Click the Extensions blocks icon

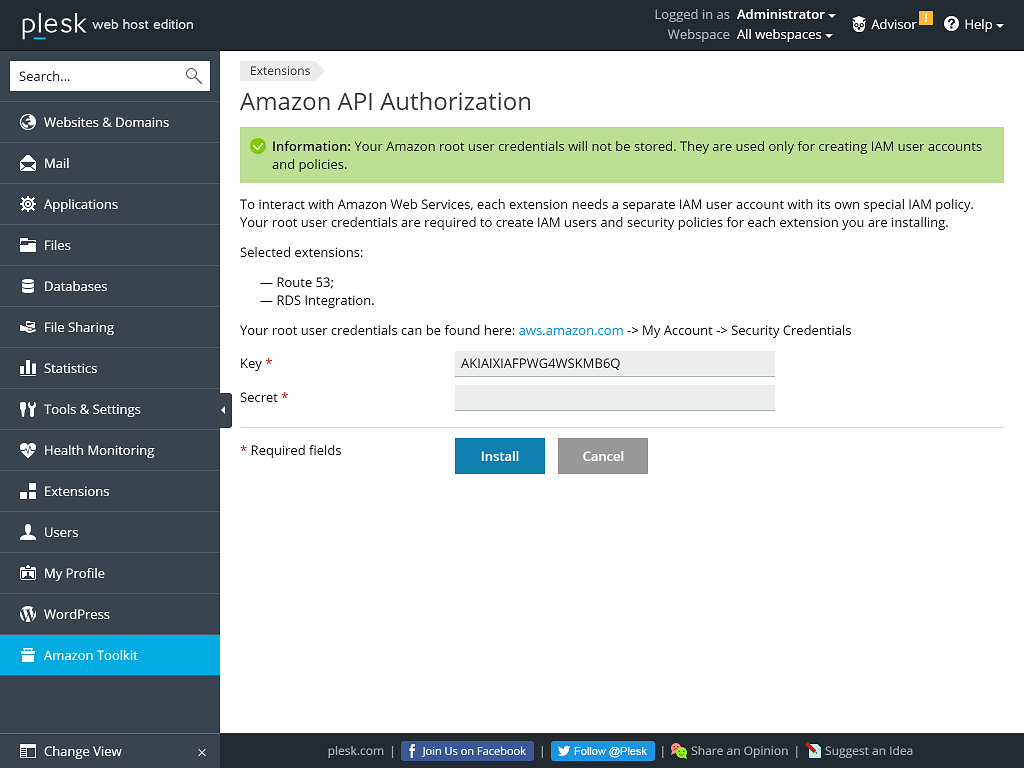27,491
